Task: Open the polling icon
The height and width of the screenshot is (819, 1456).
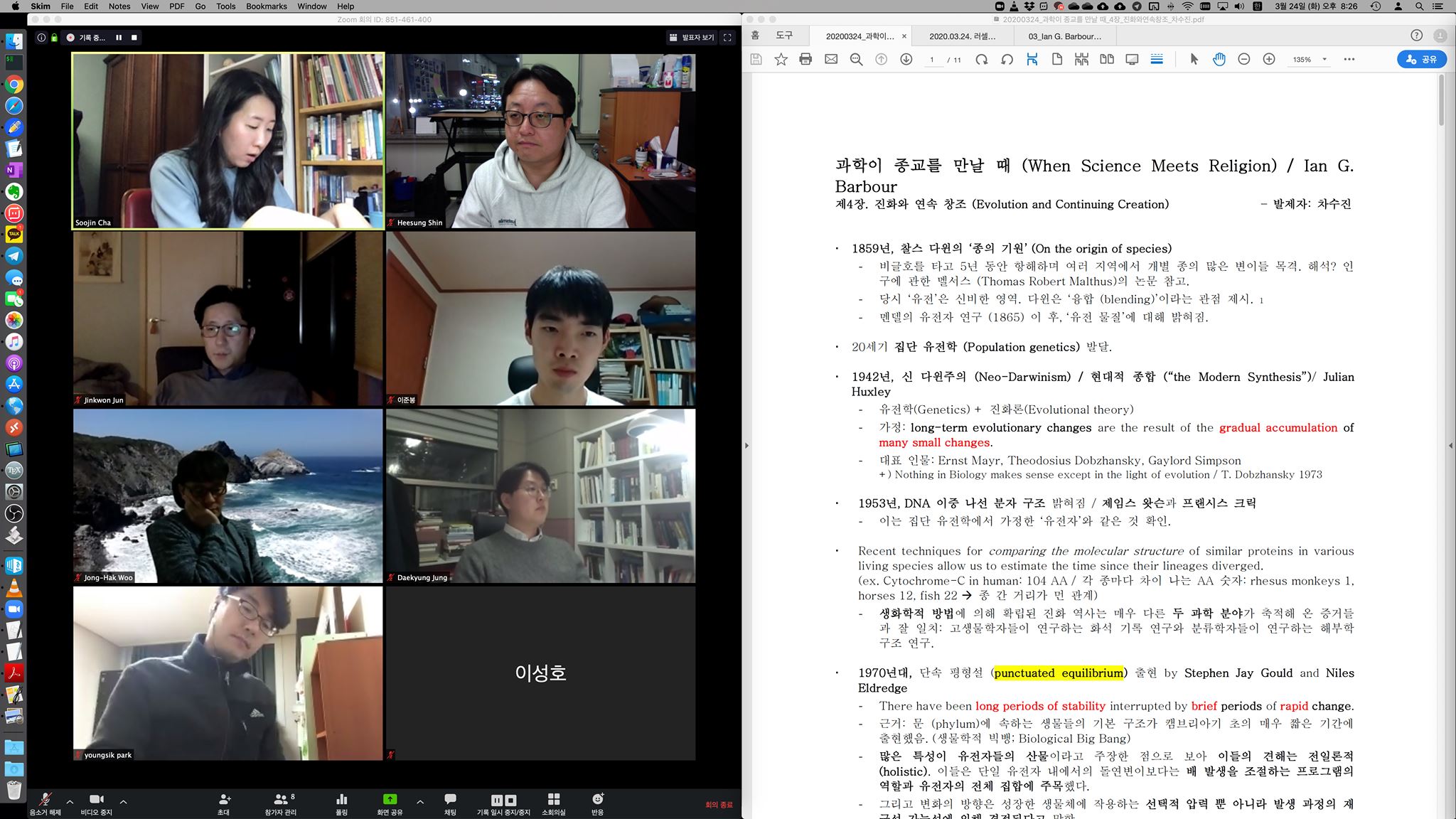Action: 341,801
